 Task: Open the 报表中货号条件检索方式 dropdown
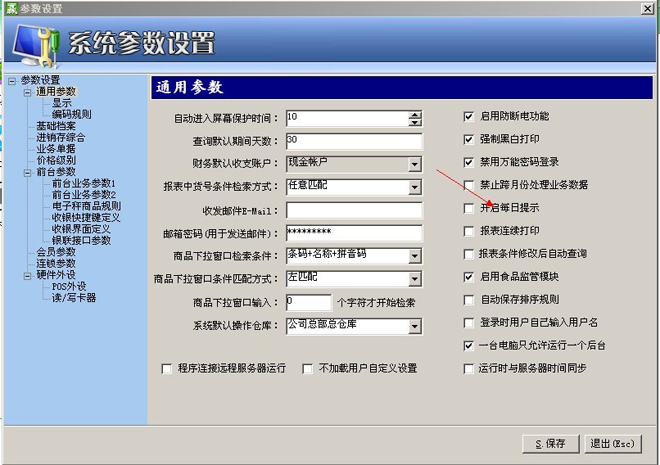[x=415, y=187]
